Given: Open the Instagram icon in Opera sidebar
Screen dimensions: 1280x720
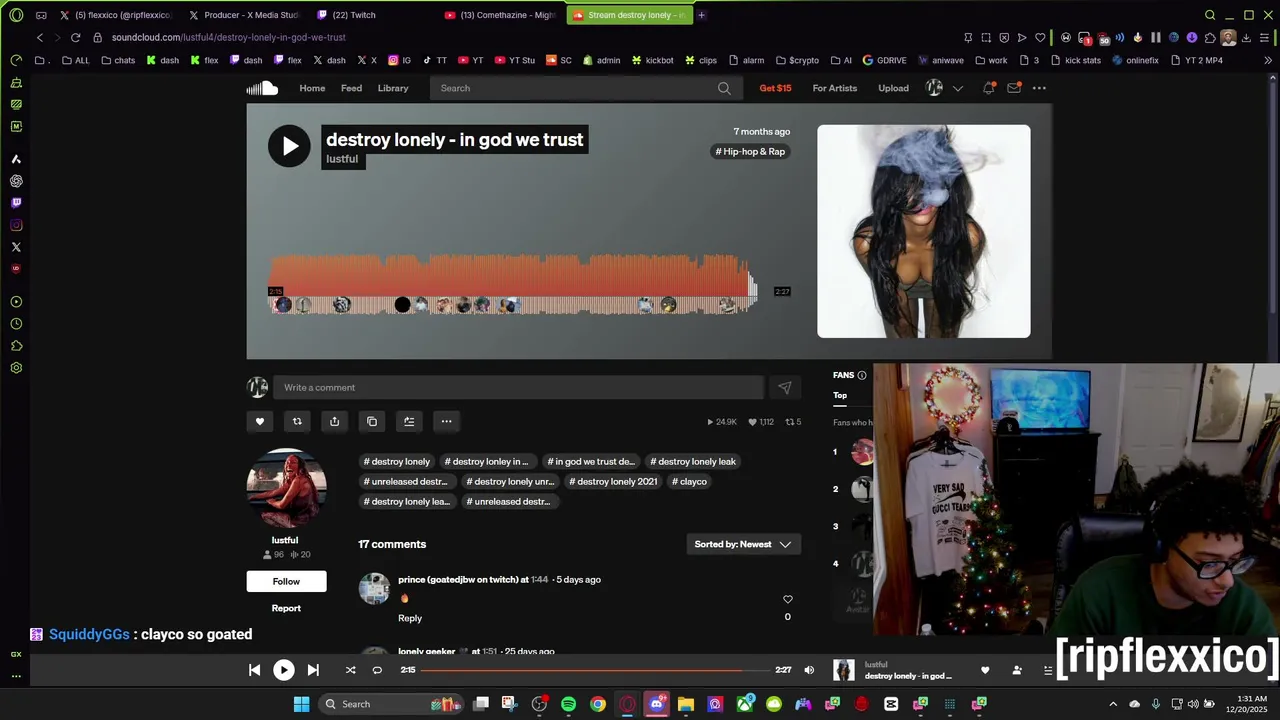Looking at the screenshot, I should pos(16,225).
